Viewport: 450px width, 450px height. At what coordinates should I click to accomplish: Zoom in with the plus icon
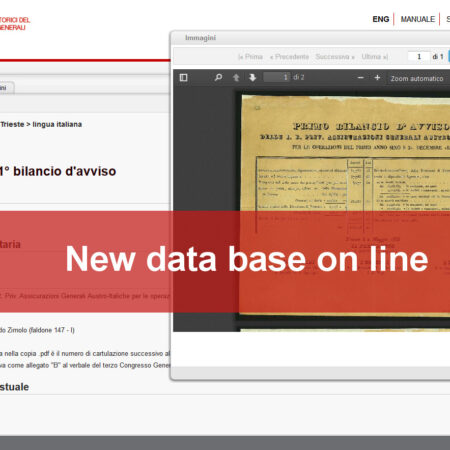pos(377,78)
